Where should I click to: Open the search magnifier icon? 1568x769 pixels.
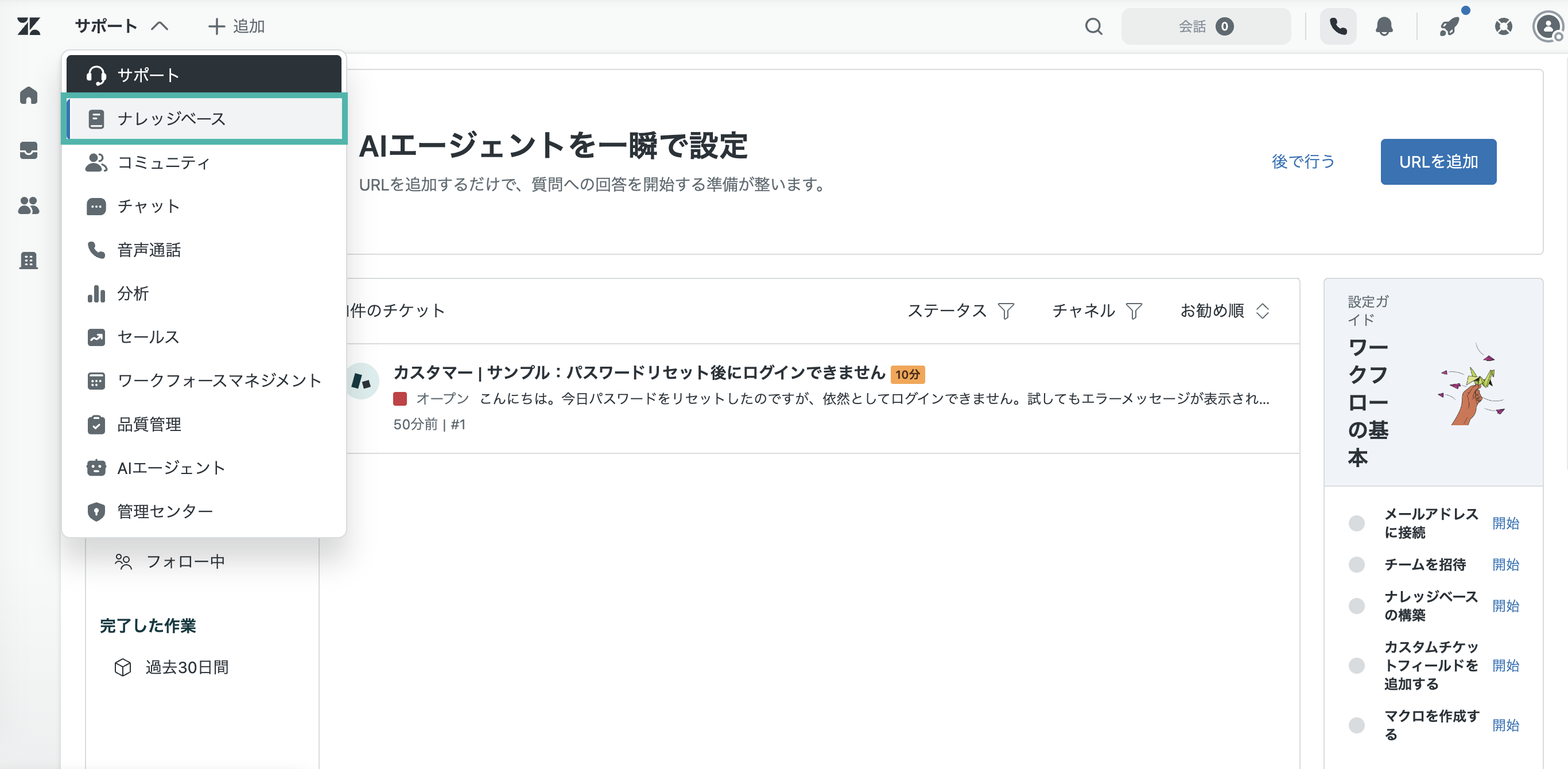click(1094, 26)
